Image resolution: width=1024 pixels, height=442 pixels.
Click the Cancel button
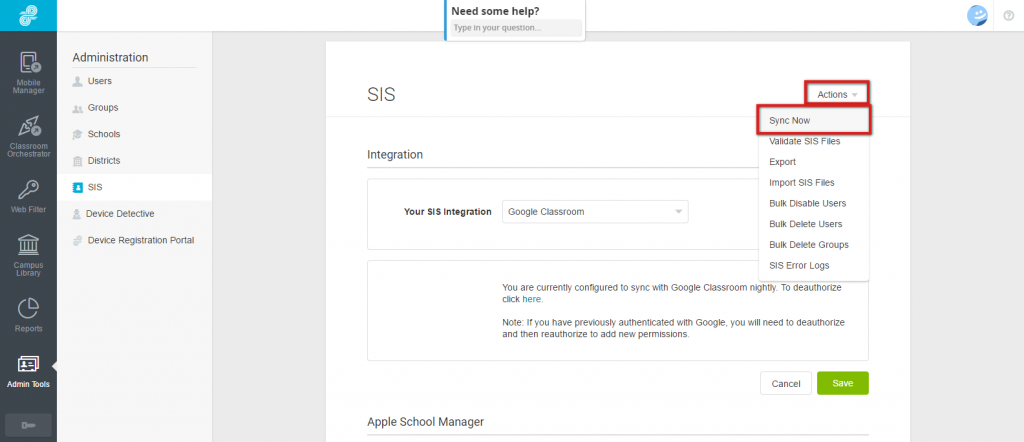786,383
